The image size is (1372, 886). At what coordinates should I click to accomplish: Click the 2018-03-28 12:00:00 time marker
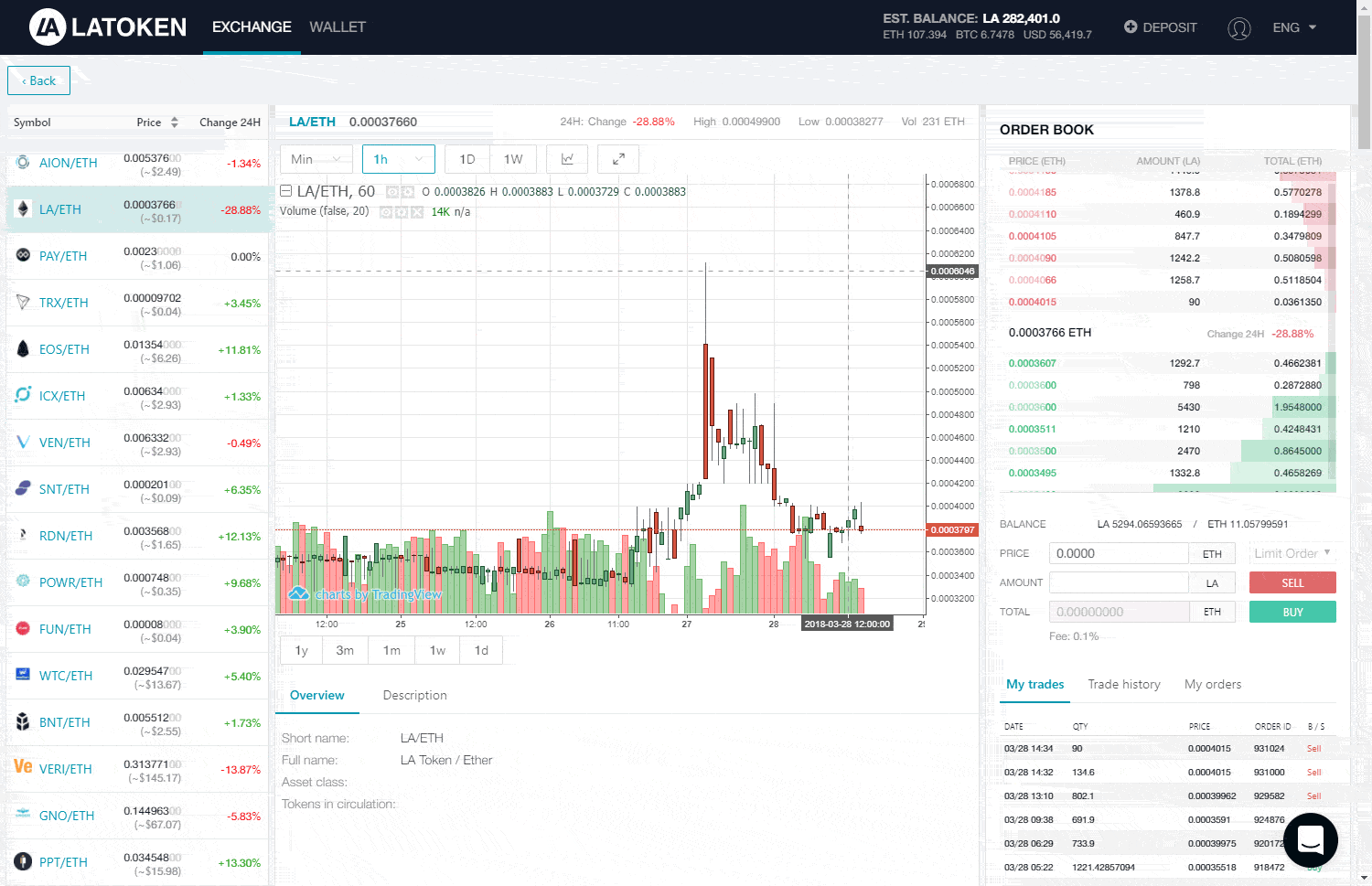(847, 624)
